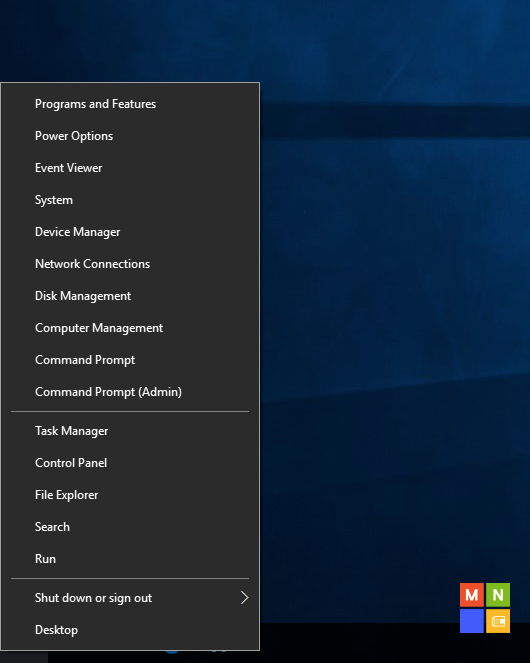
Task: Open Power Options from the menu
Action: coord(130,136)
